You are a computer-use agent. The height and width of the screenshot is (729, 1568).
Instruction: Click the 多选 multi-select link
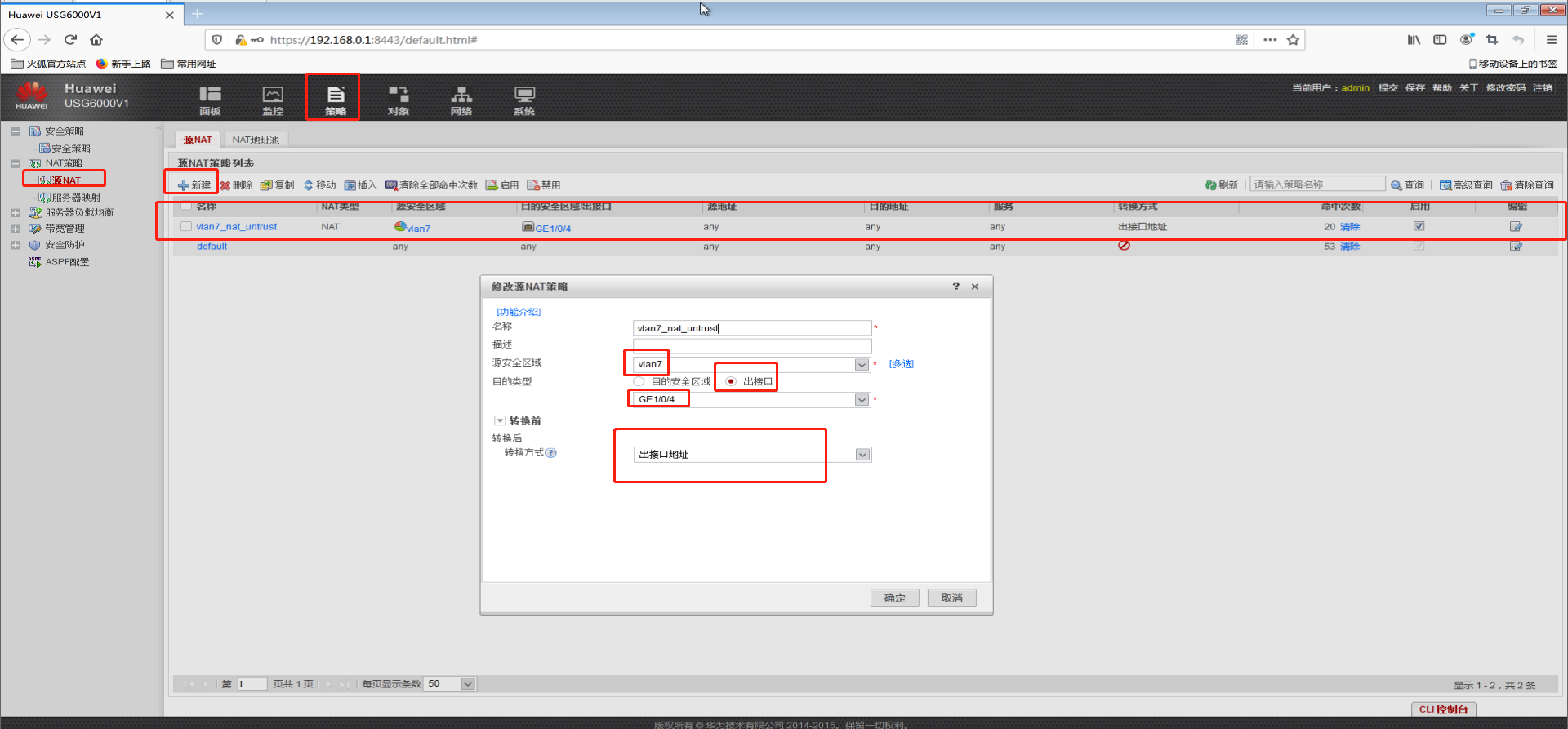[902, 364]
